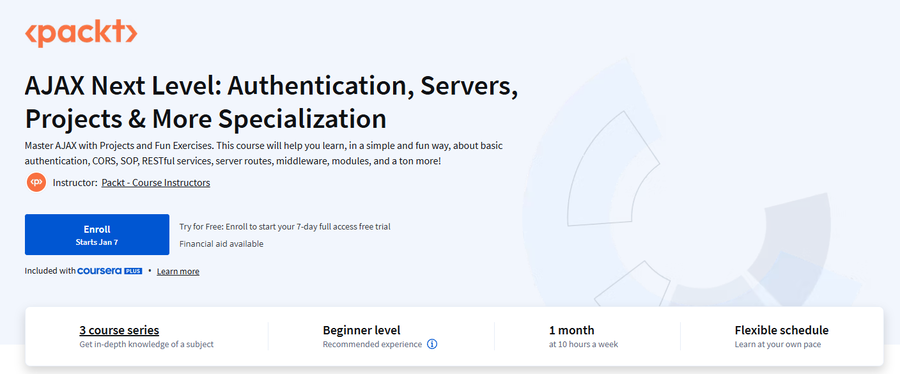Click the 'Try for Free' trial text
This screenshot has width=900, height=374.
(x=285, y=227)
